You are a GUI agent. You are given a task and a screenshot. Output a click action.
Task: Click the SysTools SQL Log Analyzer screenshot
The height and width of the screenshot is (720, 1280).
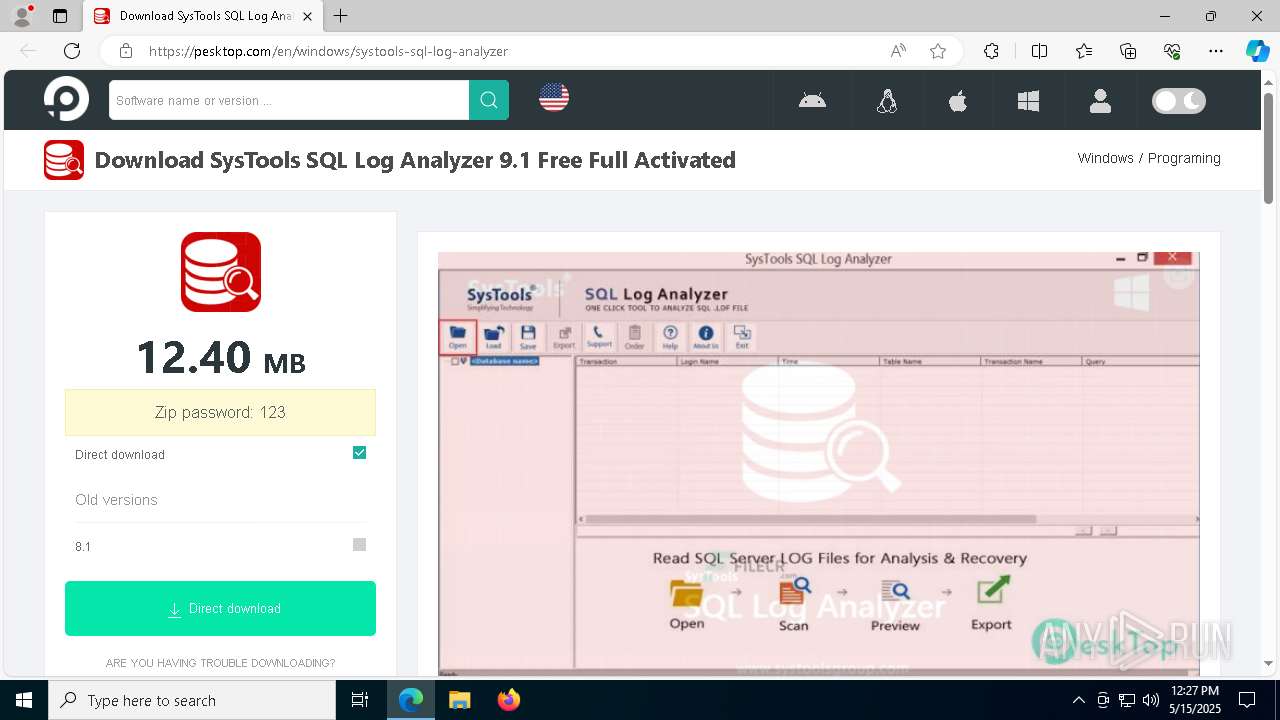(818, 462)
